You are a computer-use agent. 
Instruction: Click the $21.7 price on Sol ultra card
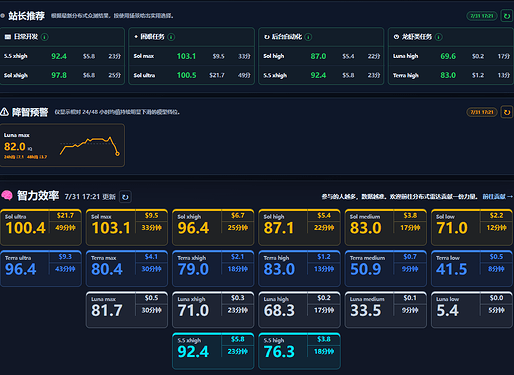65,216
